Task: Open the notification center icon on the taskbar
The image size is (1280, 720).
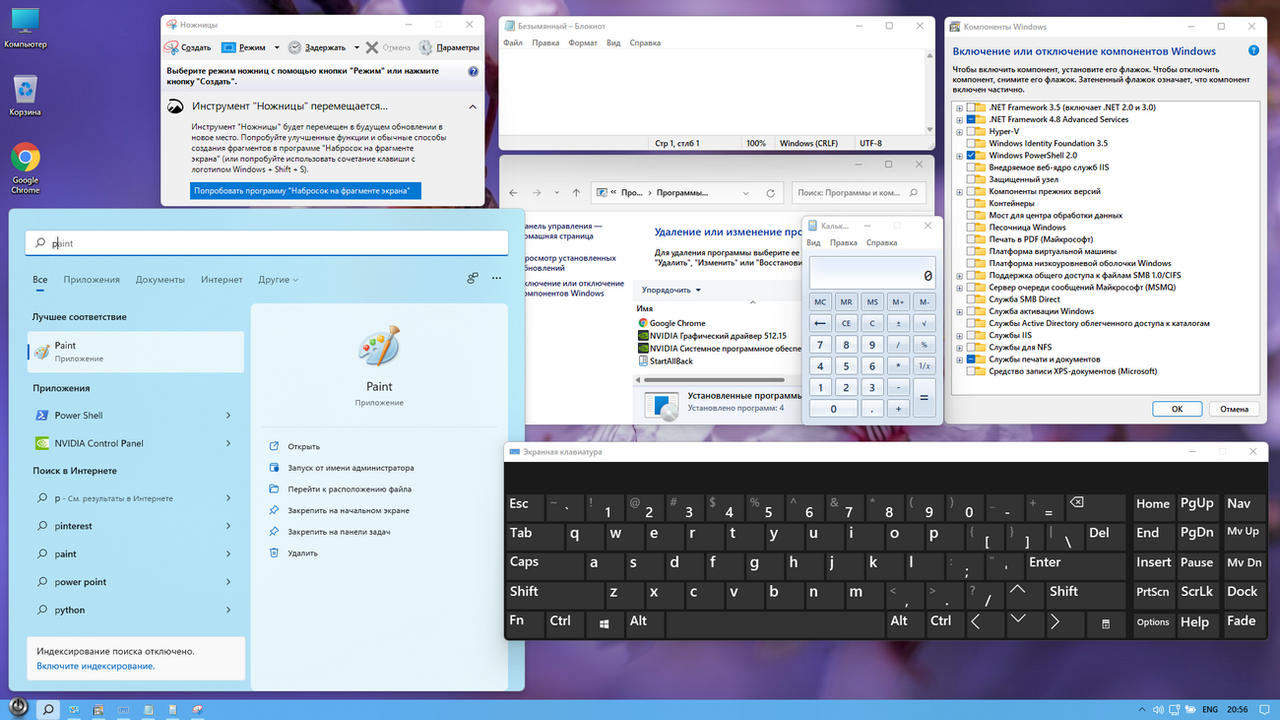Action: [1265, 709]
